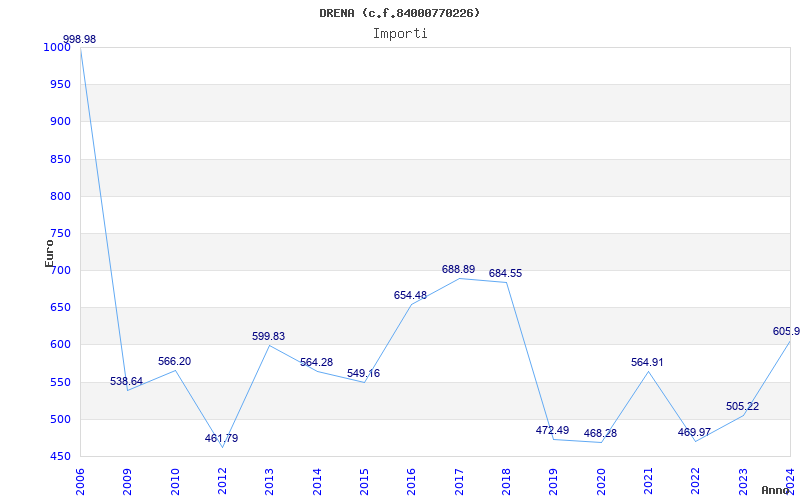This screenshot has height=500, width=800.
Task: Select the 472.49 data label
Action: point(552,431)
